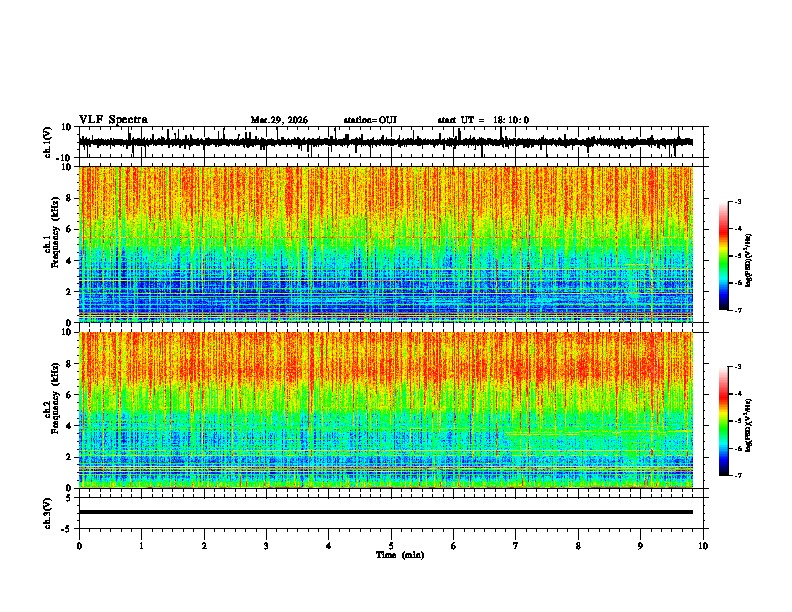The height and width of the screenshot is (612, 792).
Task: Click the ch.1 spectrogram panel
Action: coord(386,244)
